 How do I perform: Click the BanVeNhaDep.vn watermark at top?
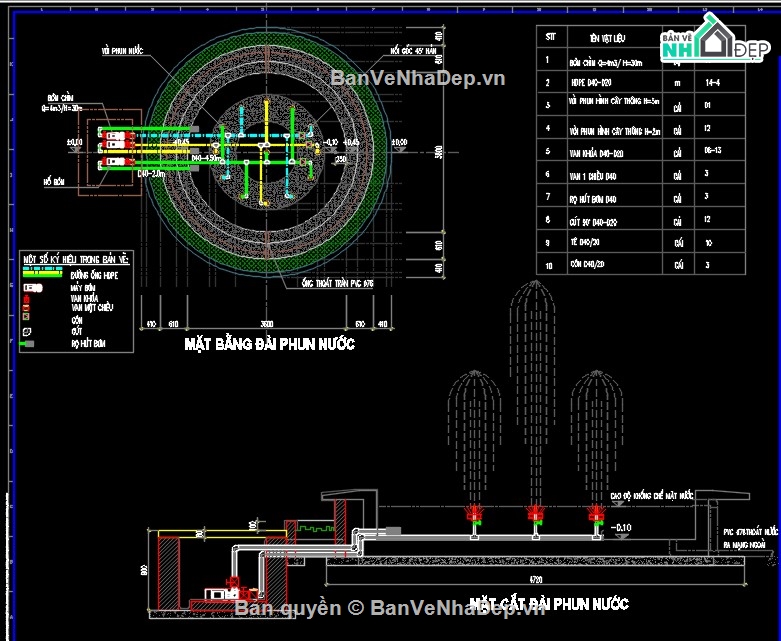pyautogui.click(x=418, y=78)
